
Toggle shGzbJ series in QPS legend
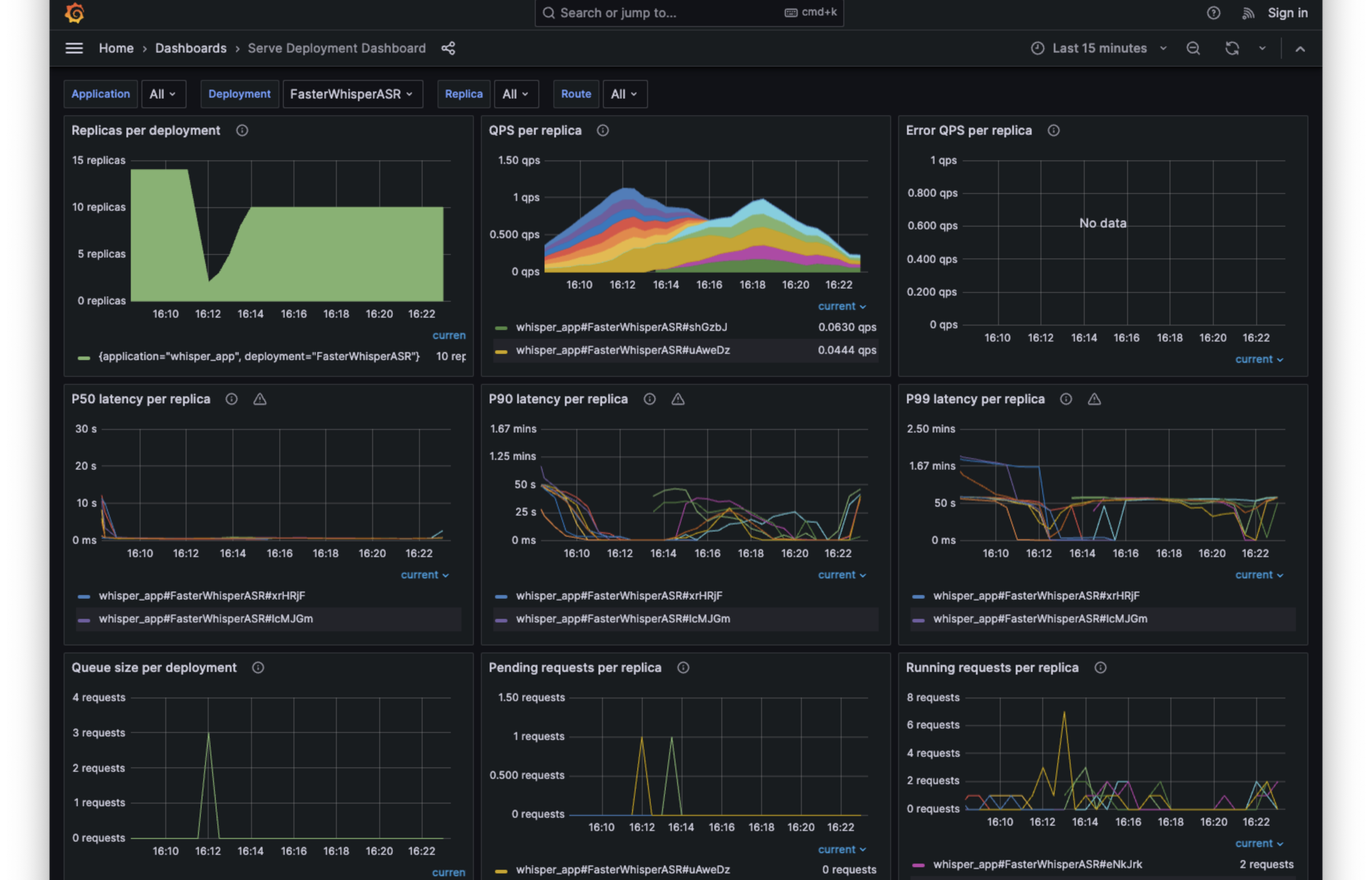point(621,327)
